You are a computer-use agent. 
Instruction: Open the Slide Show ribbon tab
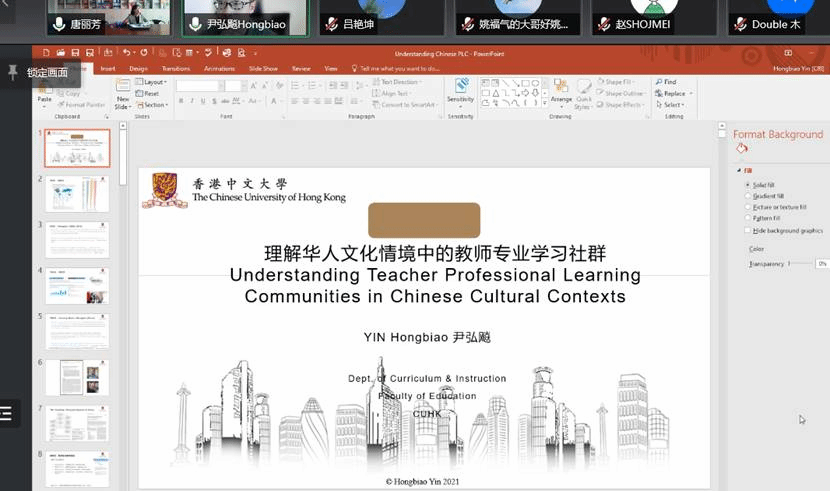263,69
